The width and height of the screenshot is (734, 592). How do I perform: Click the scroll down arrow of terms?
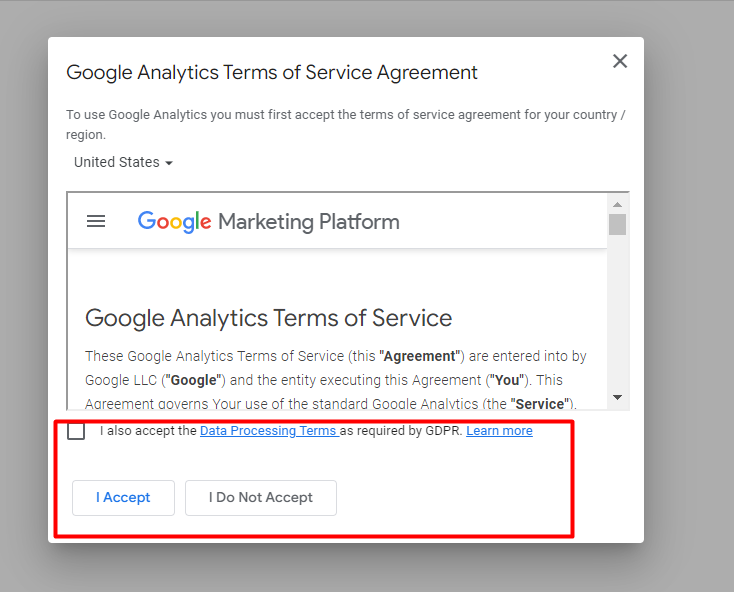point(617,397)
